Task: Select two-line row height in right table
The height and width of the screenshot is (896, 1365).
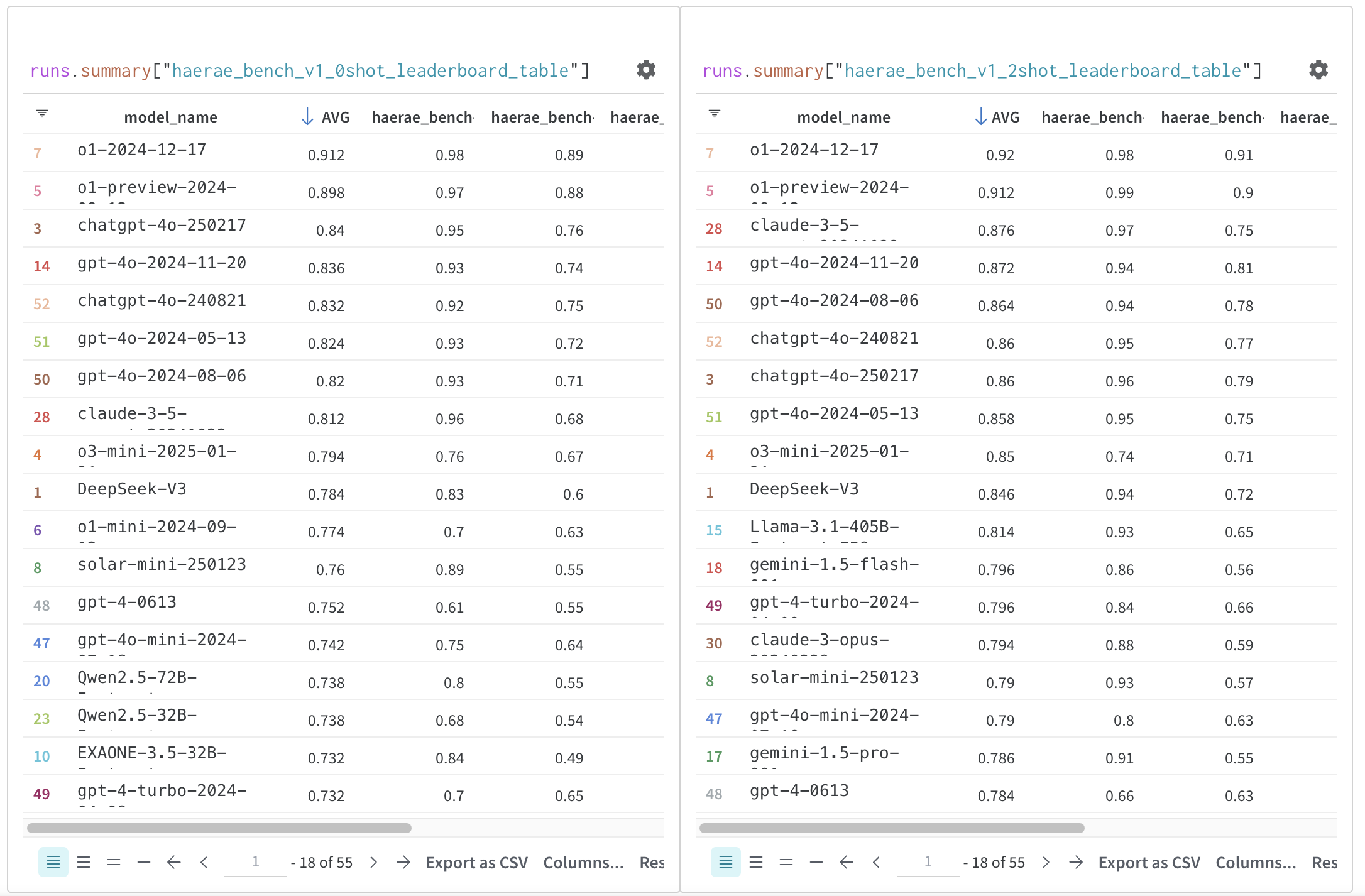Action: [786, 862]
